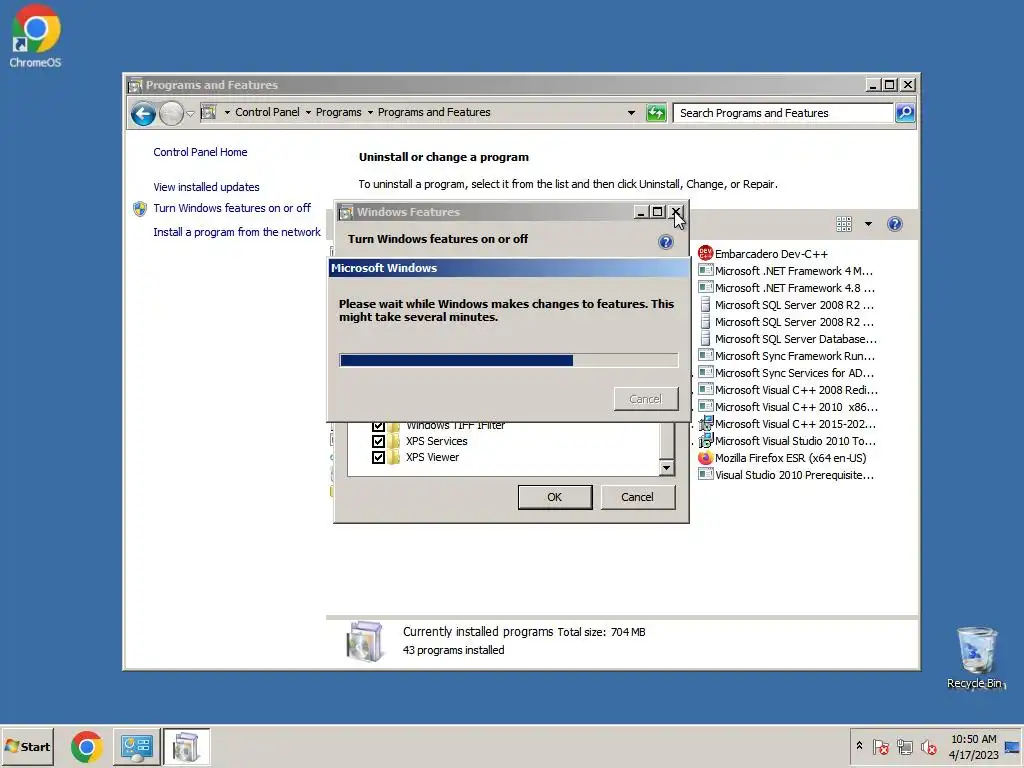Open the address bar history dropdown
1024x768 pixels.
631,113
